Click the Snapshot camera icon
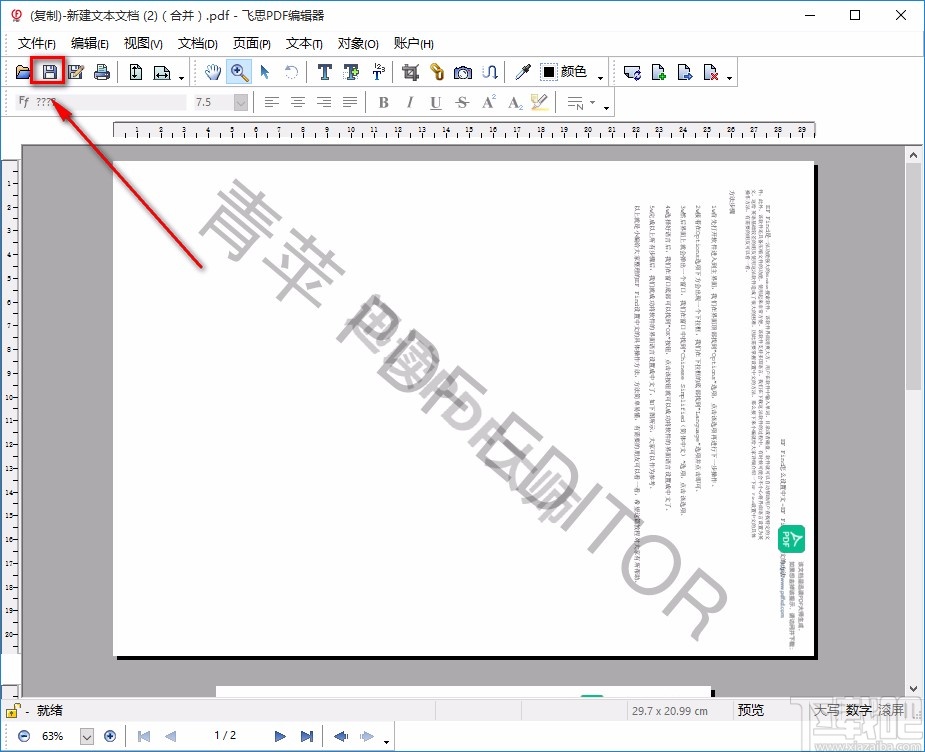The image size is (925, 752). [463, 72]
